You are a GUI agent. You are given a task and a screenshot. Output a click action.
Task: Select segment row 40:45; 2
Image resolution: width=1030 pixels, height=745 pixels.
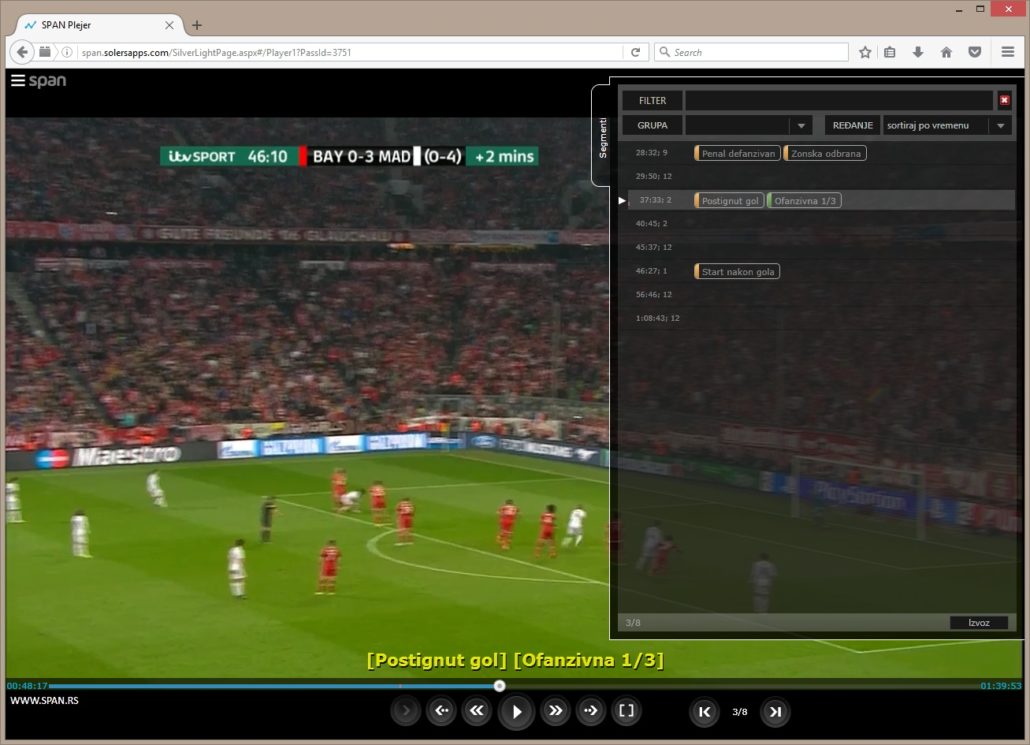pos(818,223)
